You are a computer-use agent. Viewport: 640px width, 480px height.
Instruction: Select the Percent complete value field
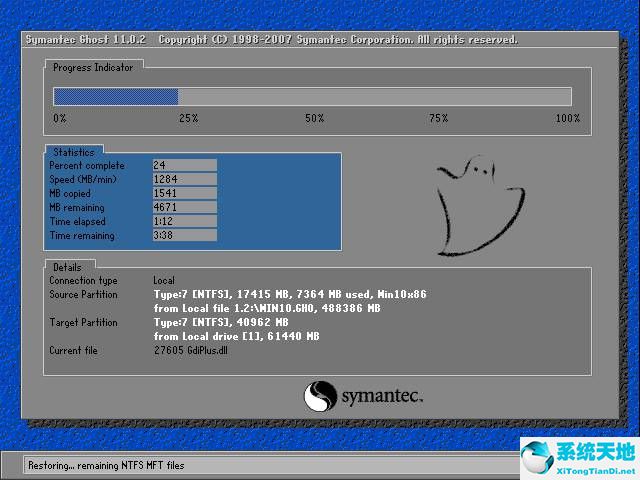(184, 166)
